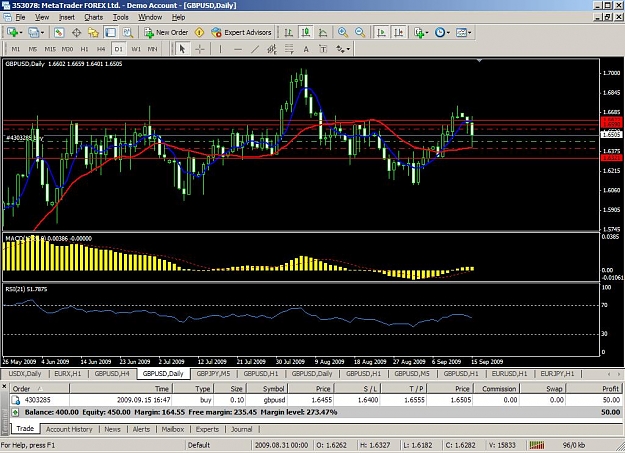The width and height of the screenshot is (625, 453).
Task: Select the crosshair tool
Action: [200, 49]
